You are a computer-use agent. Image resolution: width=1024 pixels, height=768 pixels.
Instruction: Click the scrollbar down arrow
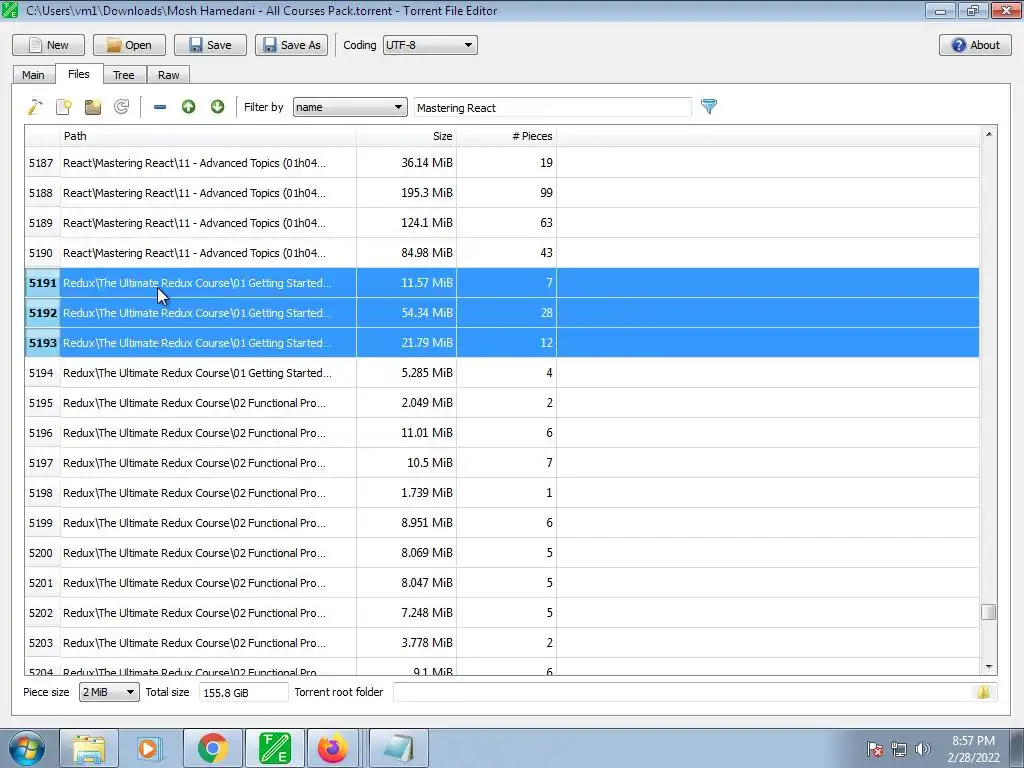tap(988, 667)
